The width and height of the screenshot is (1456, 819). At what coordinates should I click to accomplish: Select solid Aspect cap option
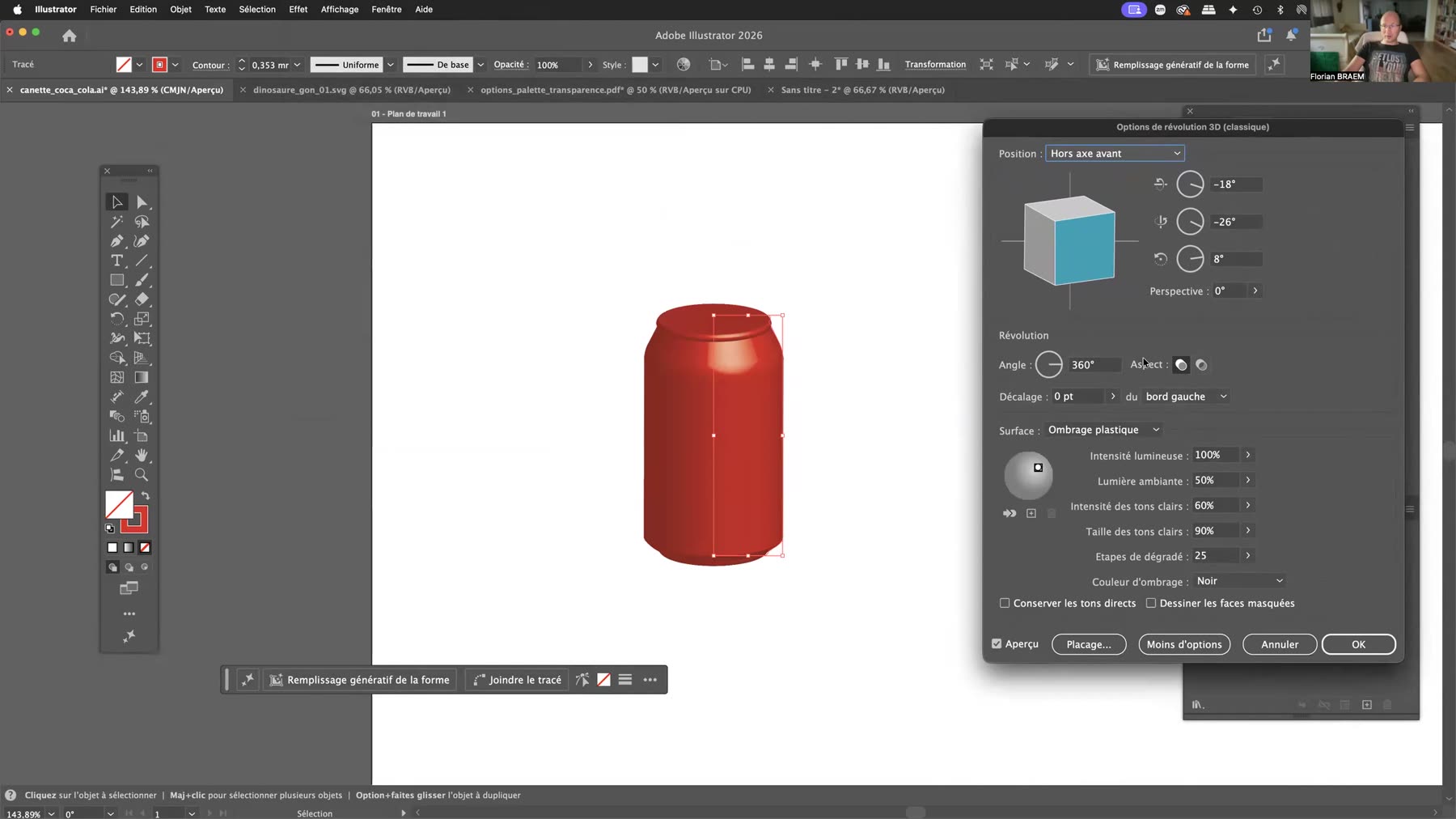(1181, 365)
